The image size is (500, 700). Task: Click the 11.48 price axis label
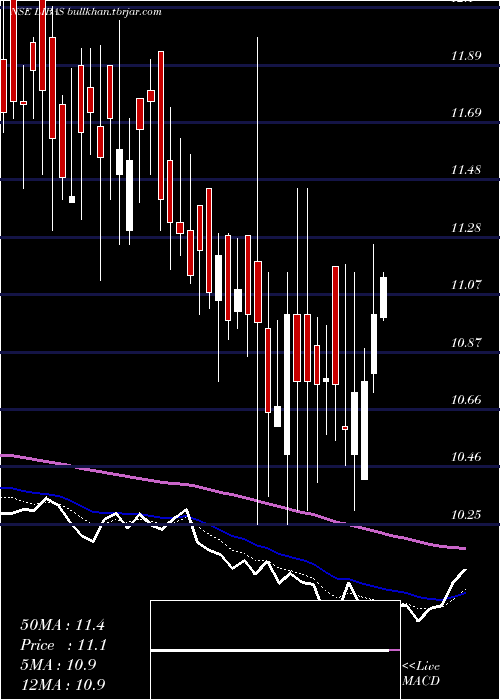pos(467,170)
